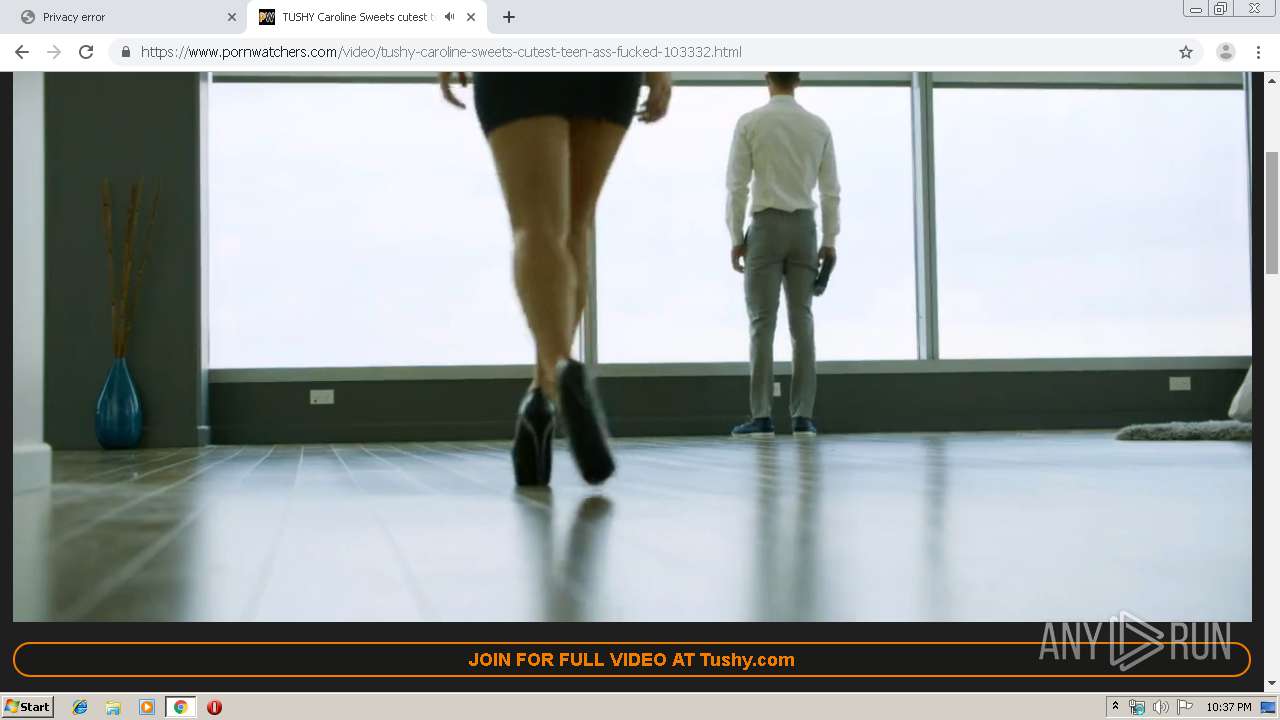This screenshot has width=1280, height=720.
Task: Open the Action Center flag icon
Action: point(1184,707)
